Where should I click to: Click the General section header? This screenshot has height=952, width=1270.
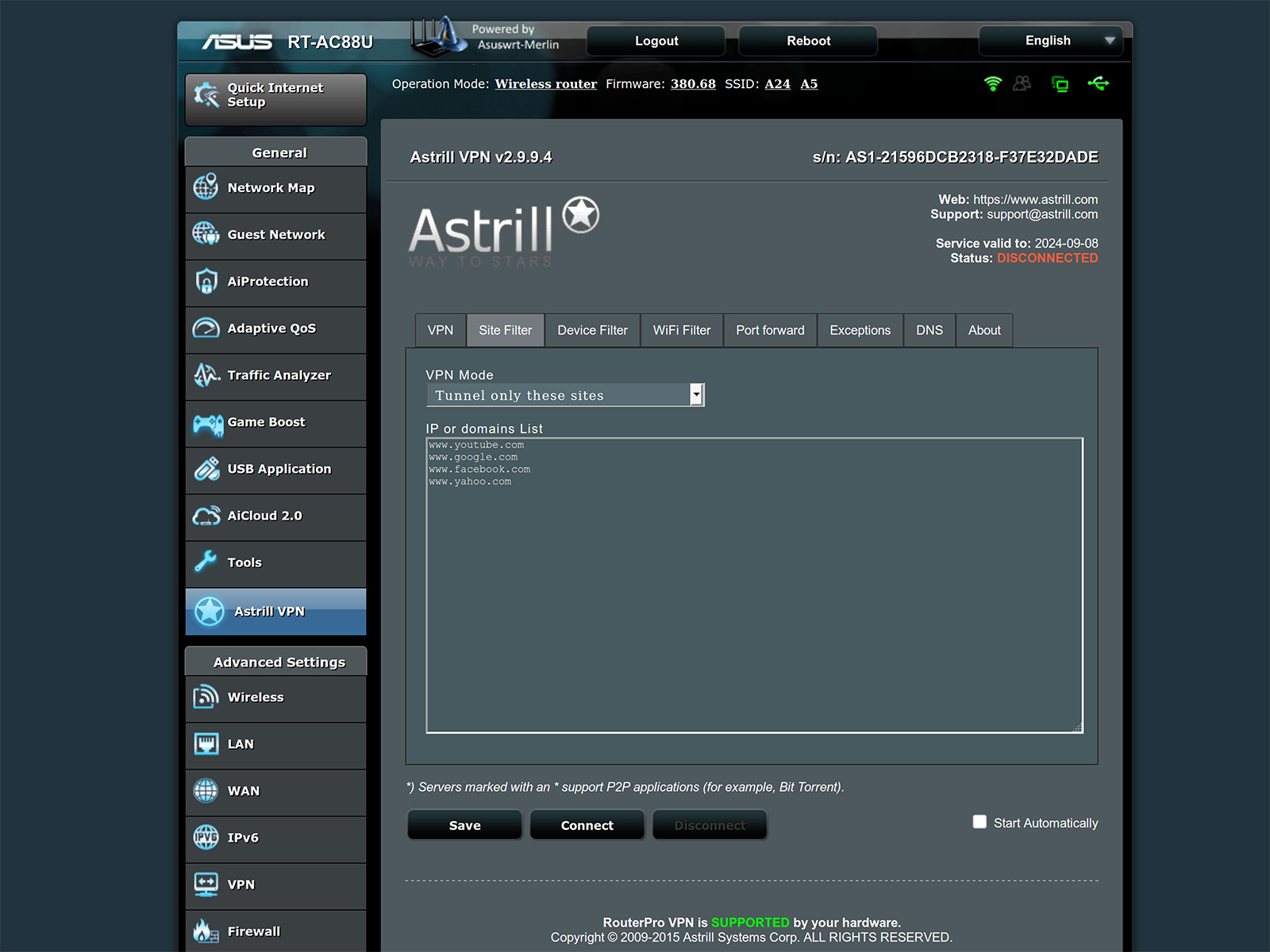point(276,152)
